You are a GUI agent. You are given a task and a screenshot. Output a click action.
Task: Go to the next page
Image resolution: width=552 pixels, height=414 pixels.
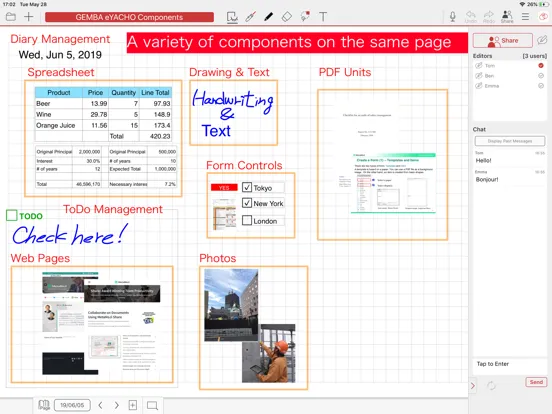tap(117, 405)
